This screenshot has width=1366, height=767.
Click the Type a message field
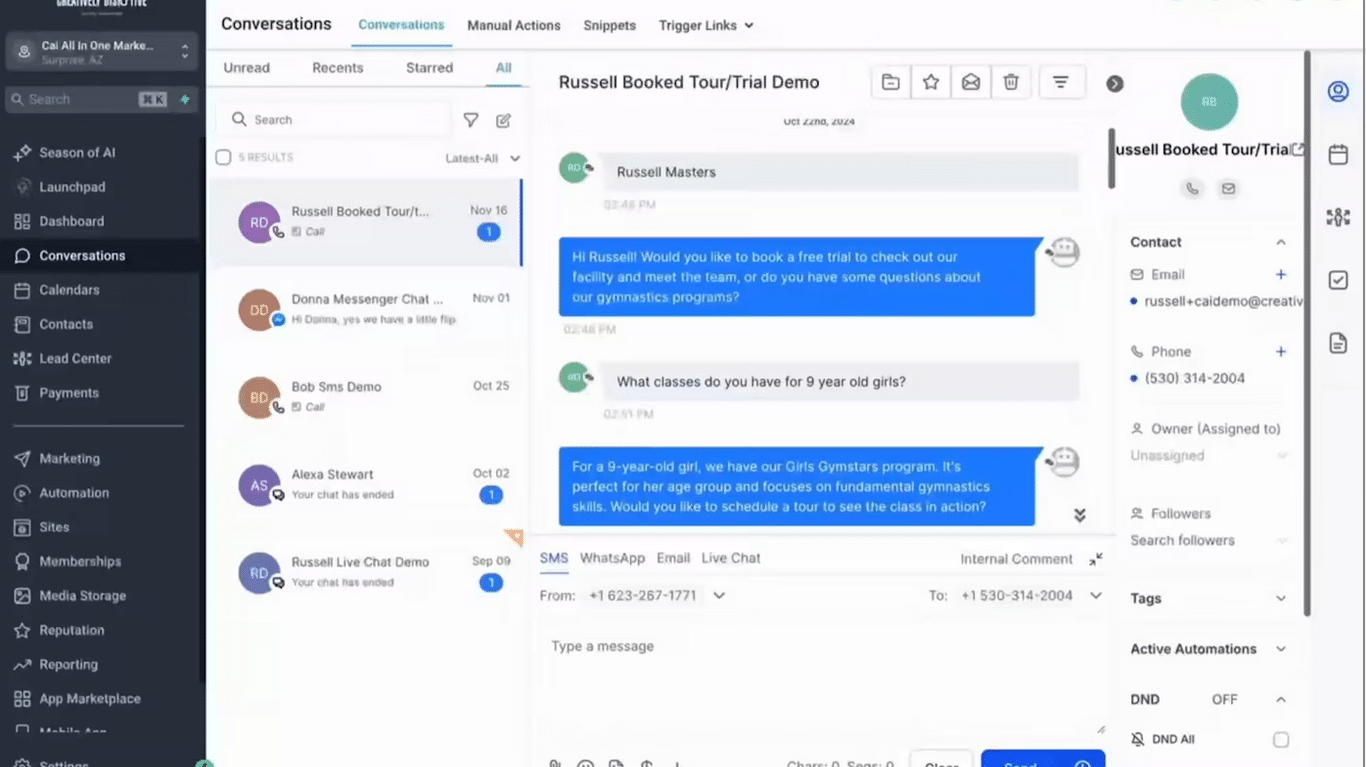(820, 680)
